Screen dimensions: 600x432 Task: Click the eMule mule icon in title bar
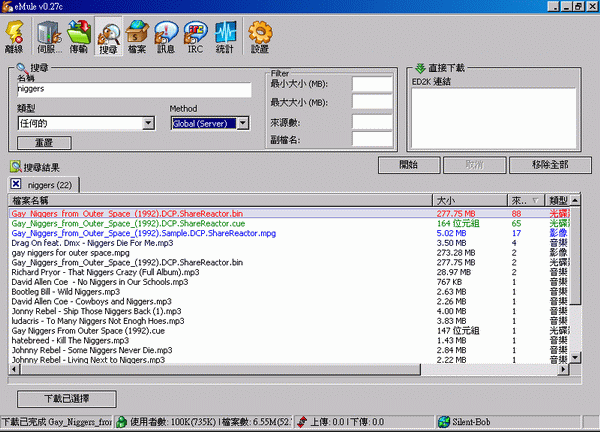coord(7,6)
